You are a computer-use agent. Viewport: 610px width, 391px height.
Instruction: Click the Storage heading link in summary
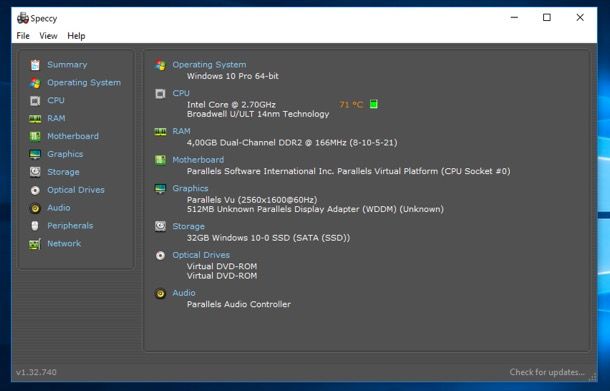coord(189,226)
